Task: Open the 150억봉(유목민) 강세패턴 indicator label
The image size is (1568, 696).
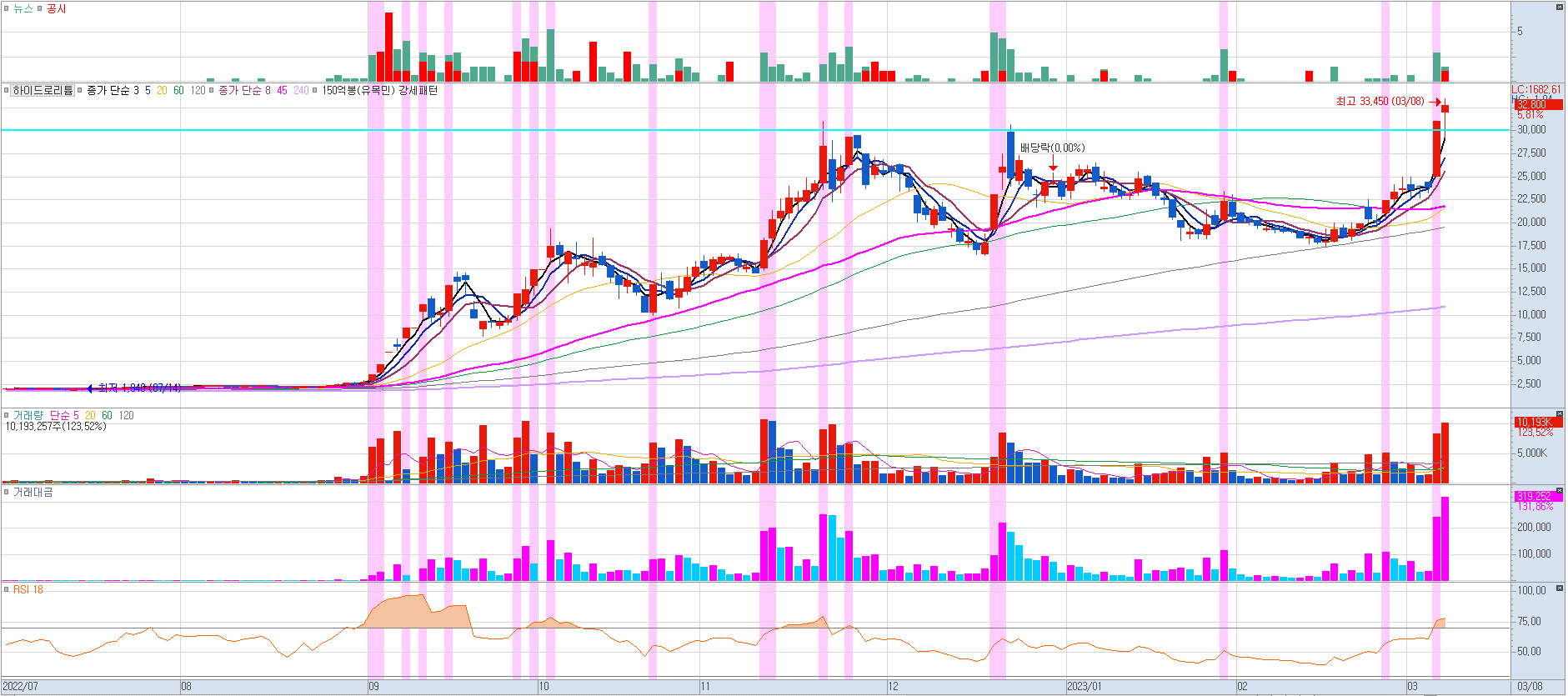Action: [379, 90]
